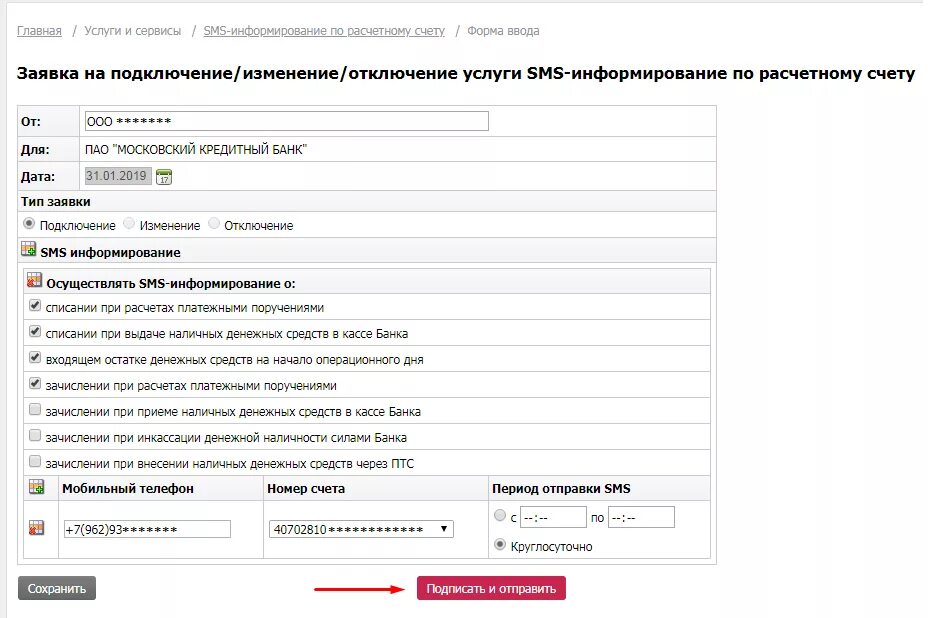Viewport: 932px width, 618px height.
Task: Click the add icon beside SMS информирование
Action: click(x=29, y=250)
